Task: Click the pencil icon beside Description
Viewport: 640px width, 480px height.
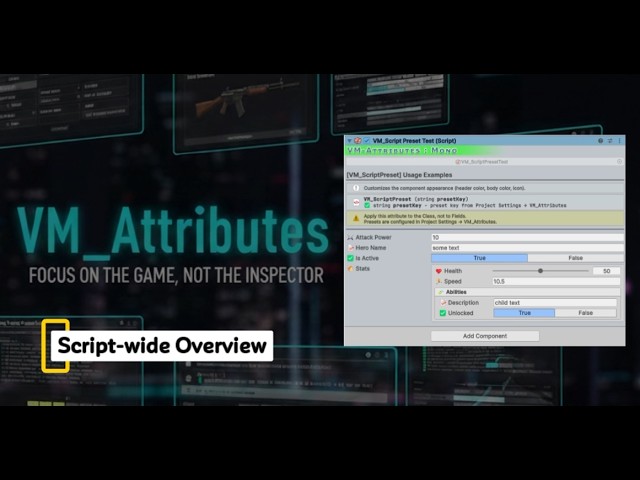Action: (x=443, y=302)
